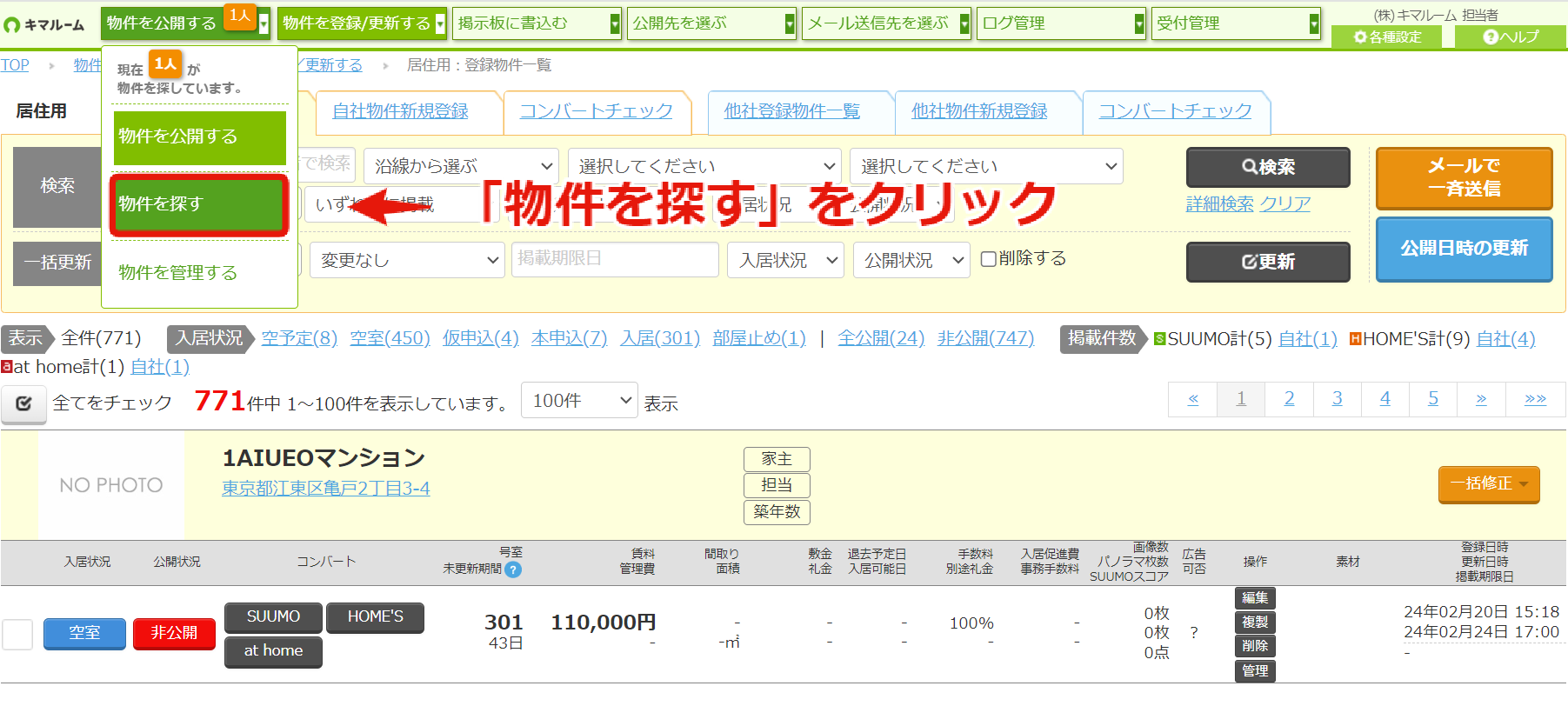Expand the 沿線から選ぶ dropdown
Image resolution: width=1568 pixels, height=706 pixels.
(x=462, y=166)
